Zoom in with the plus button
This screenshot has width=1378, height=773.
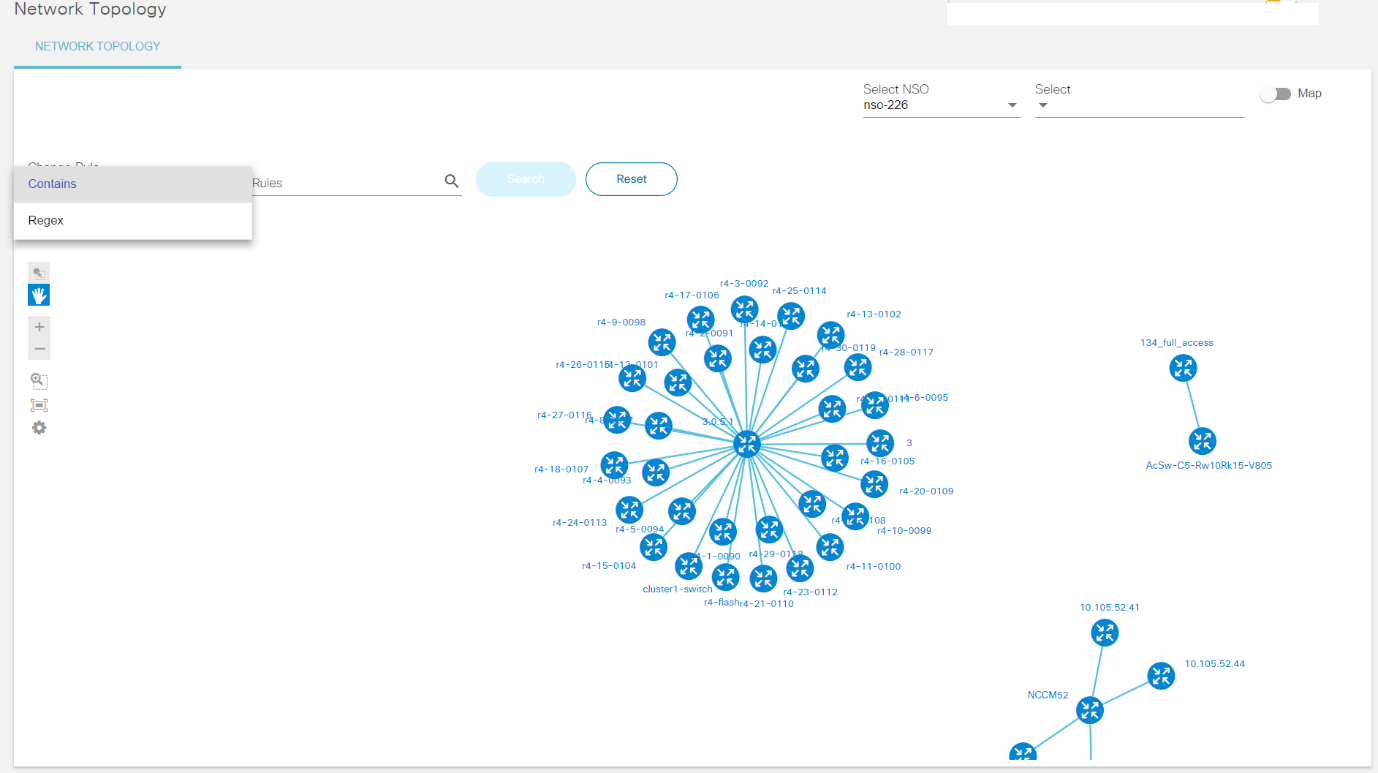point(39,327)
